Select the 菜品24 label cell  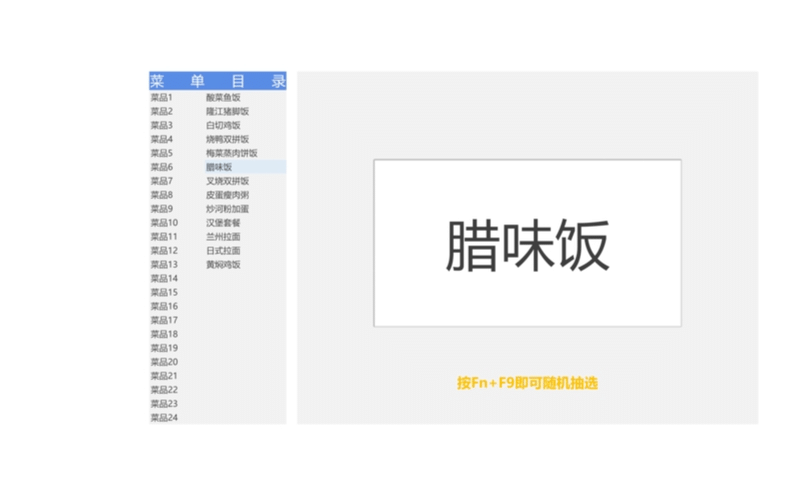164,417
